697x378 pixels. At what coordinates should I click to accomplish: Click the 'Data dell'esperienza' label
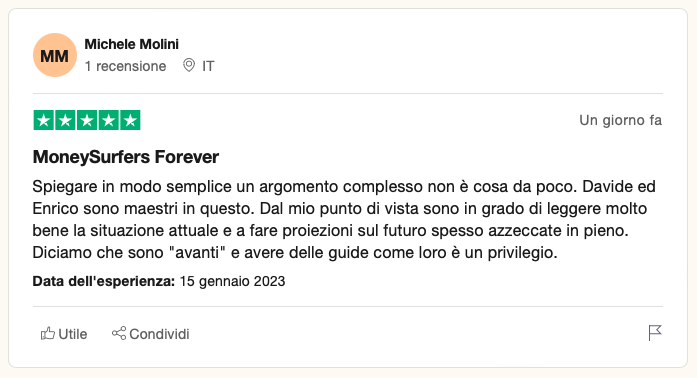point(104,281)
